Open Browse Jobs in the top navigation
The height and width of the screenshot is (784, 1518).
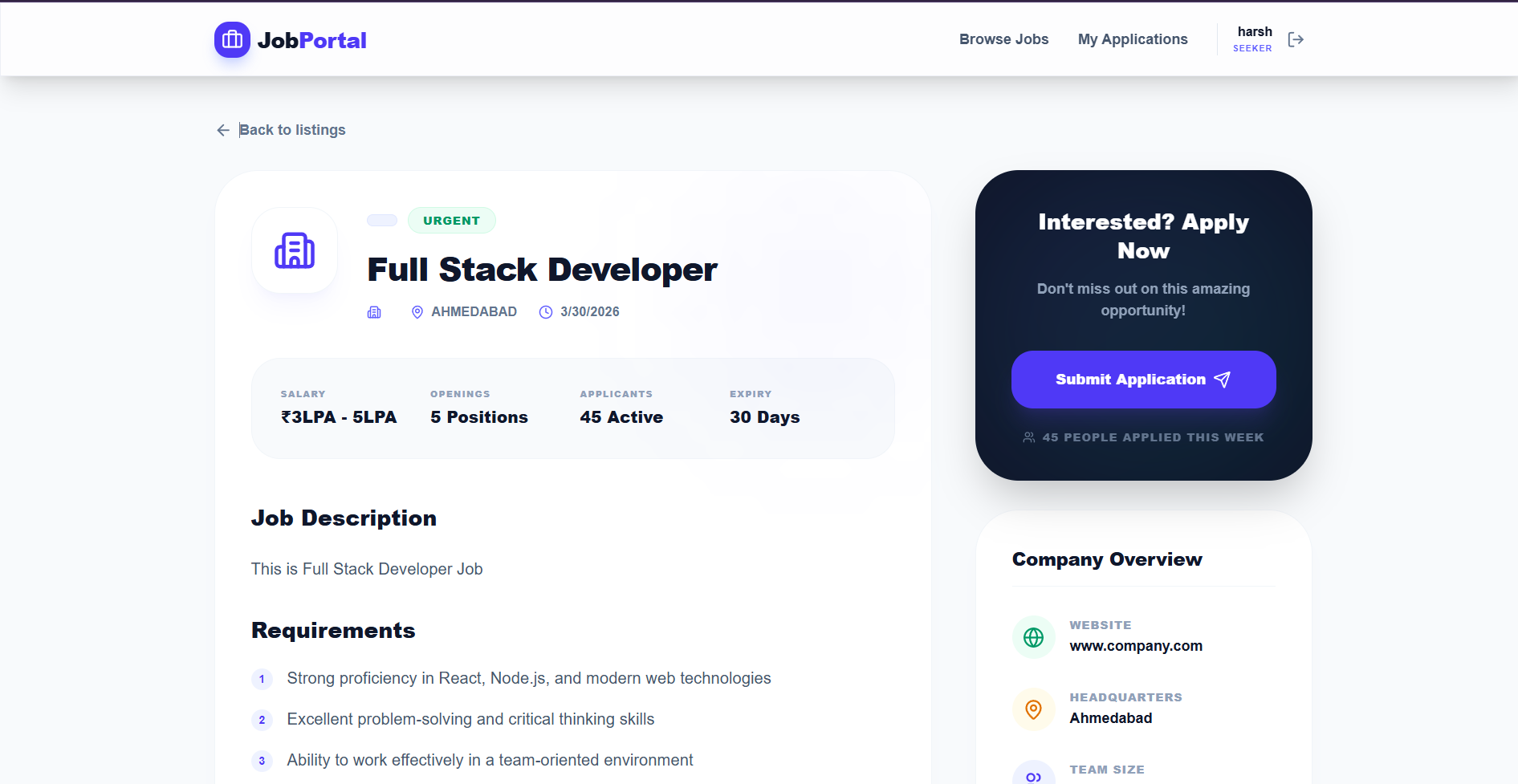click(x=1003, y=39)
